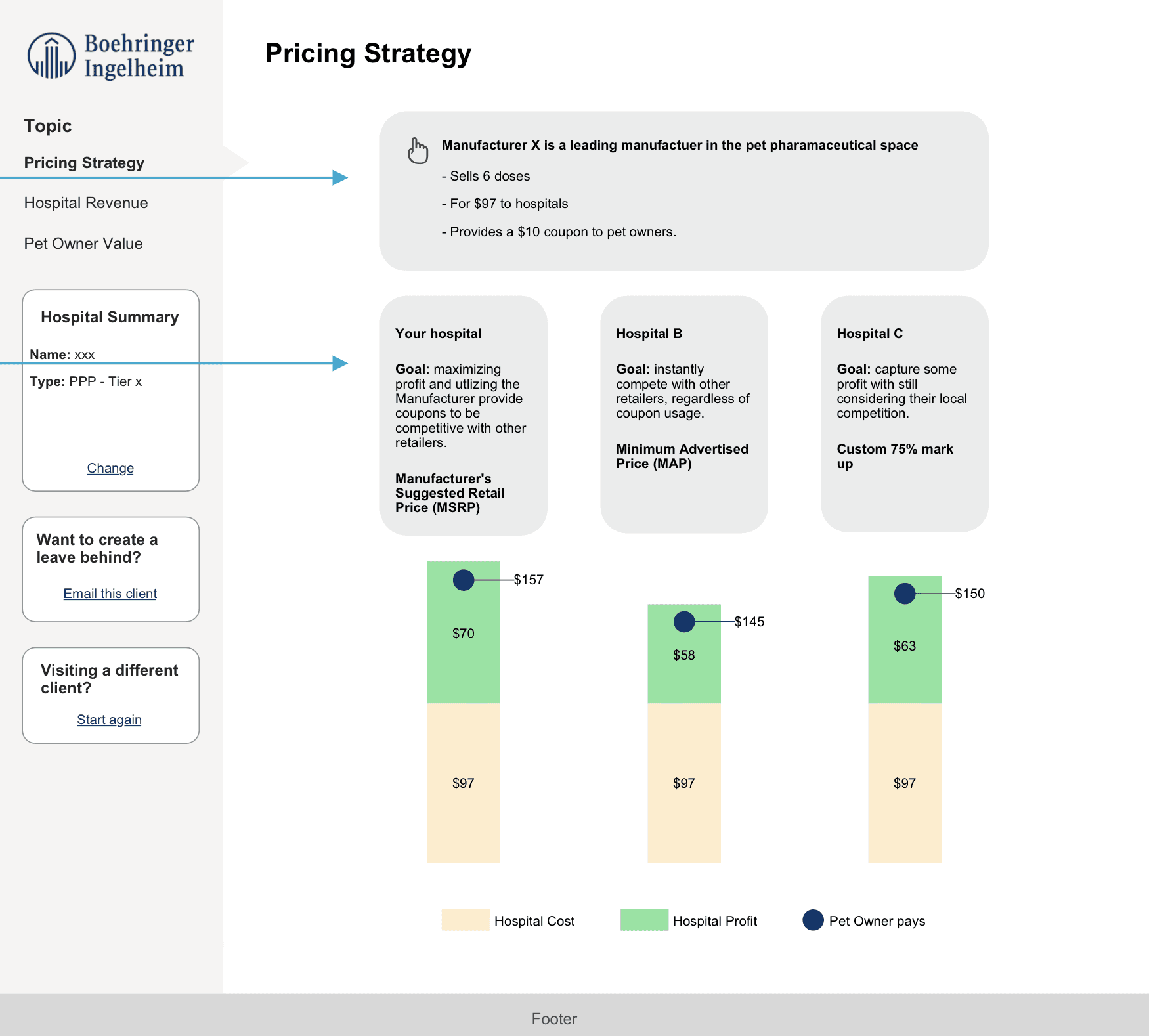The width and height of the screenshot is (1149, 1036).
Task: Click the Hospital Cost legend swatch
Action: click(x=466, y=920)
